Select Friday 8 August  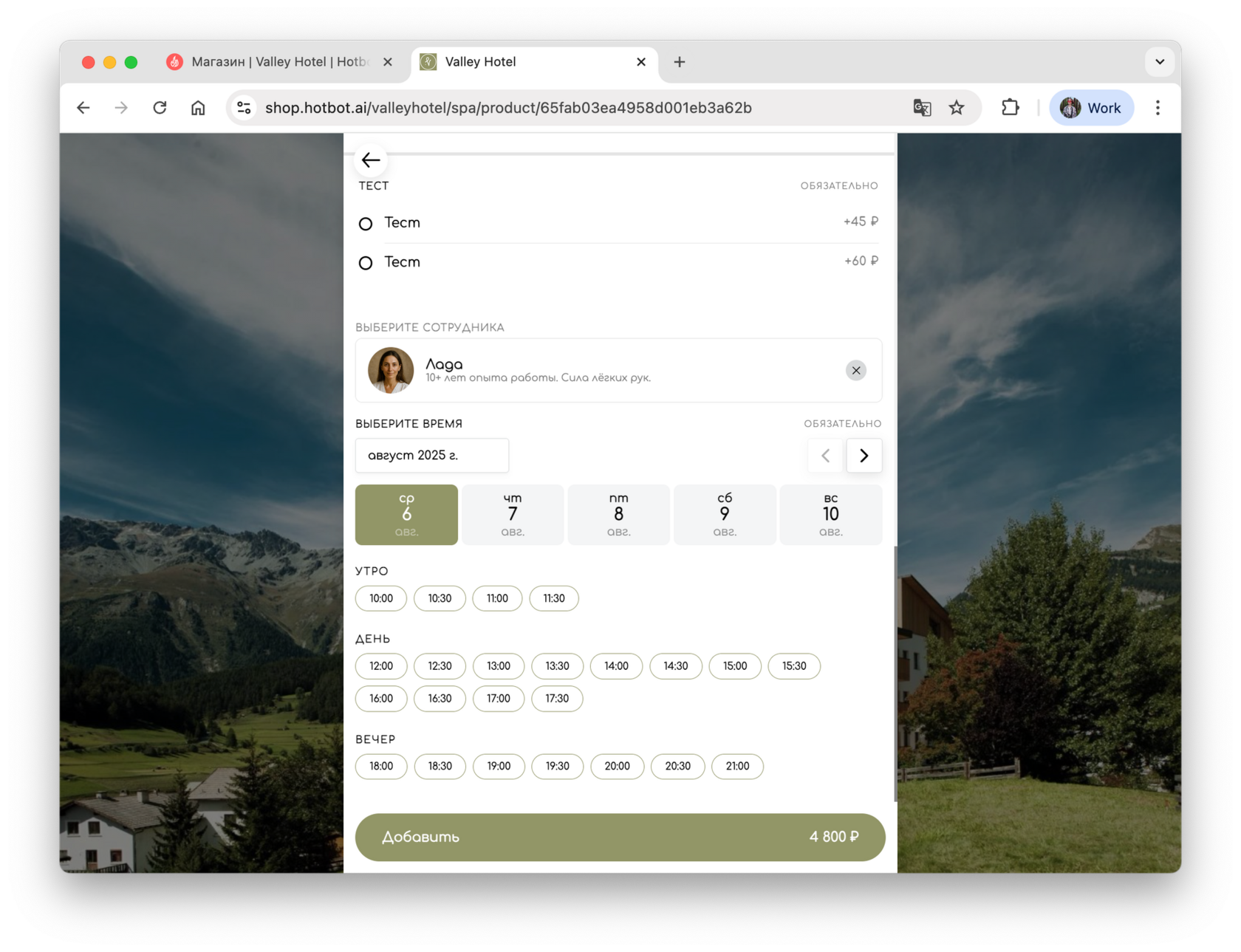point(619,515)
